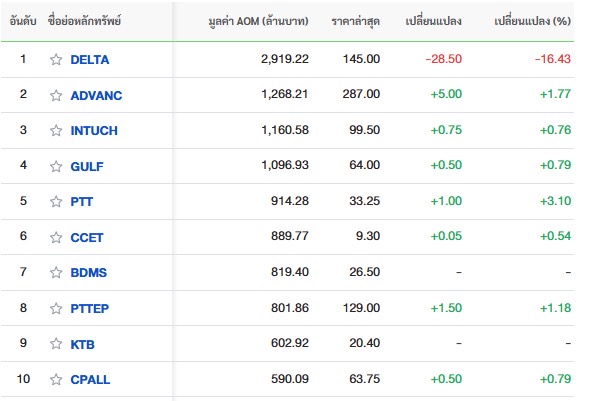Viewport: 591px width, 401px height.
Task: Click the BDMS star icon
Action: pos(56,272)
